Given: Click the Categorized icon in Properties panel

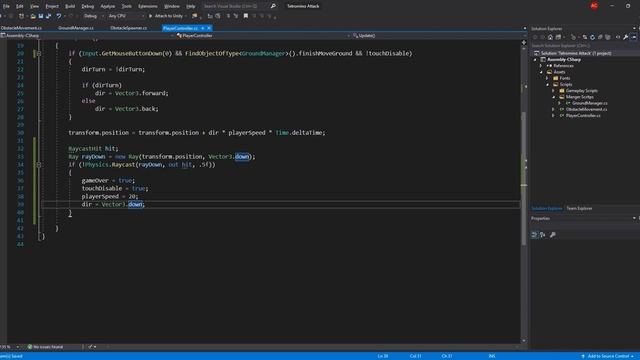Looking at the screenshot, I should pyautogui.click(x=534, y=234).
